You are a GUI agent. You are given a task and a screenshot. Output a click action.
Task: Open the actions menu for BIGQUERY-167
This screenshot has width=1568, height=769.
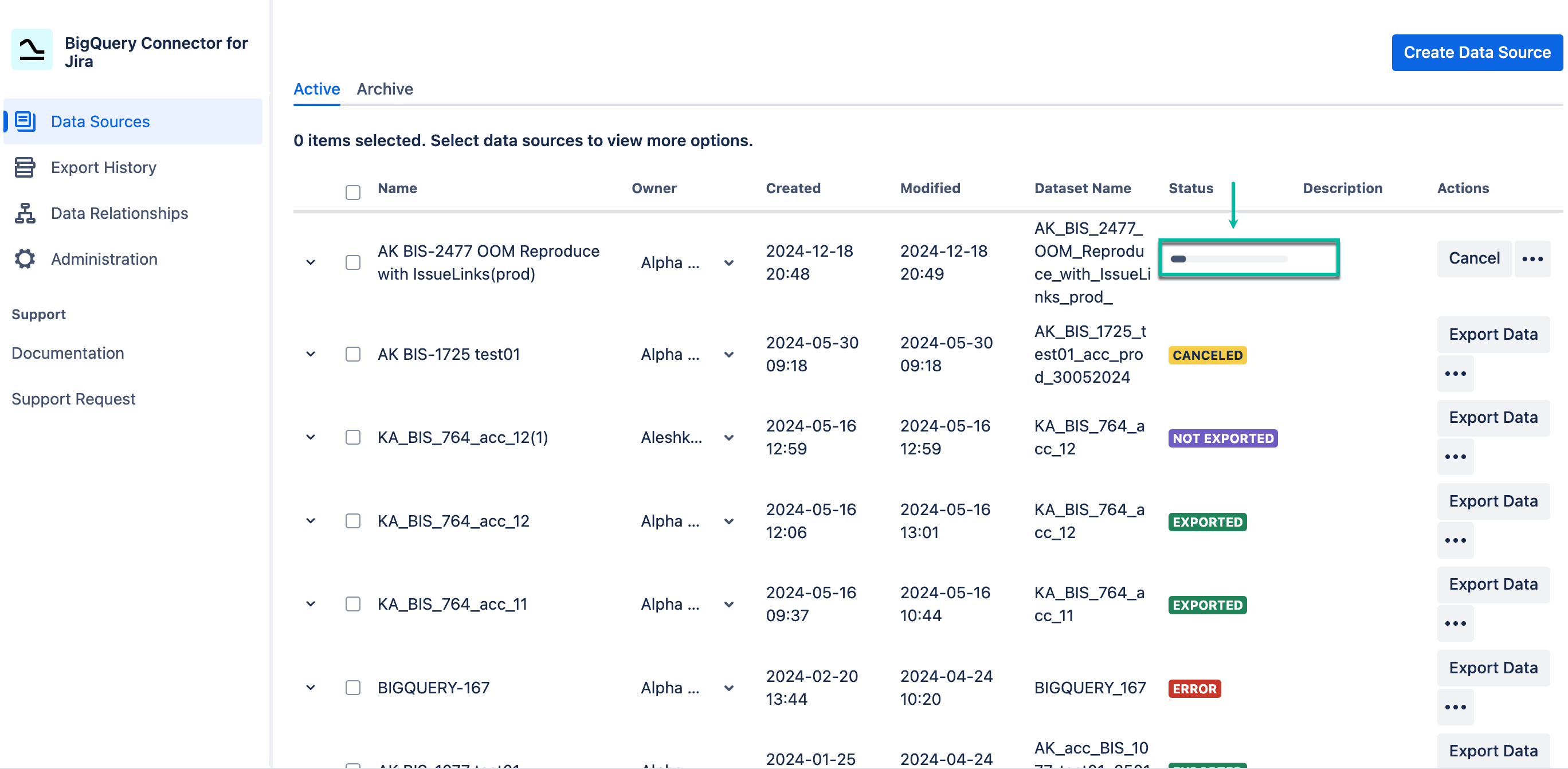(x=1456, y=706)
